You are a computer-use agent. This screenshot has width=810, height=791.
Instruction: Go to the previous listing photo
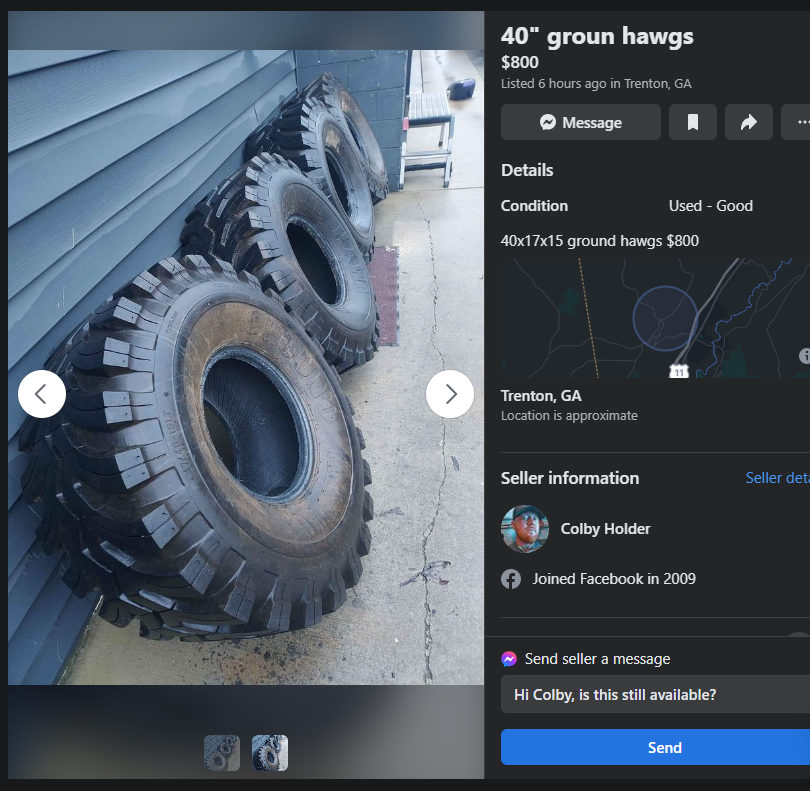pyautogui.click(x=42, y=394)
